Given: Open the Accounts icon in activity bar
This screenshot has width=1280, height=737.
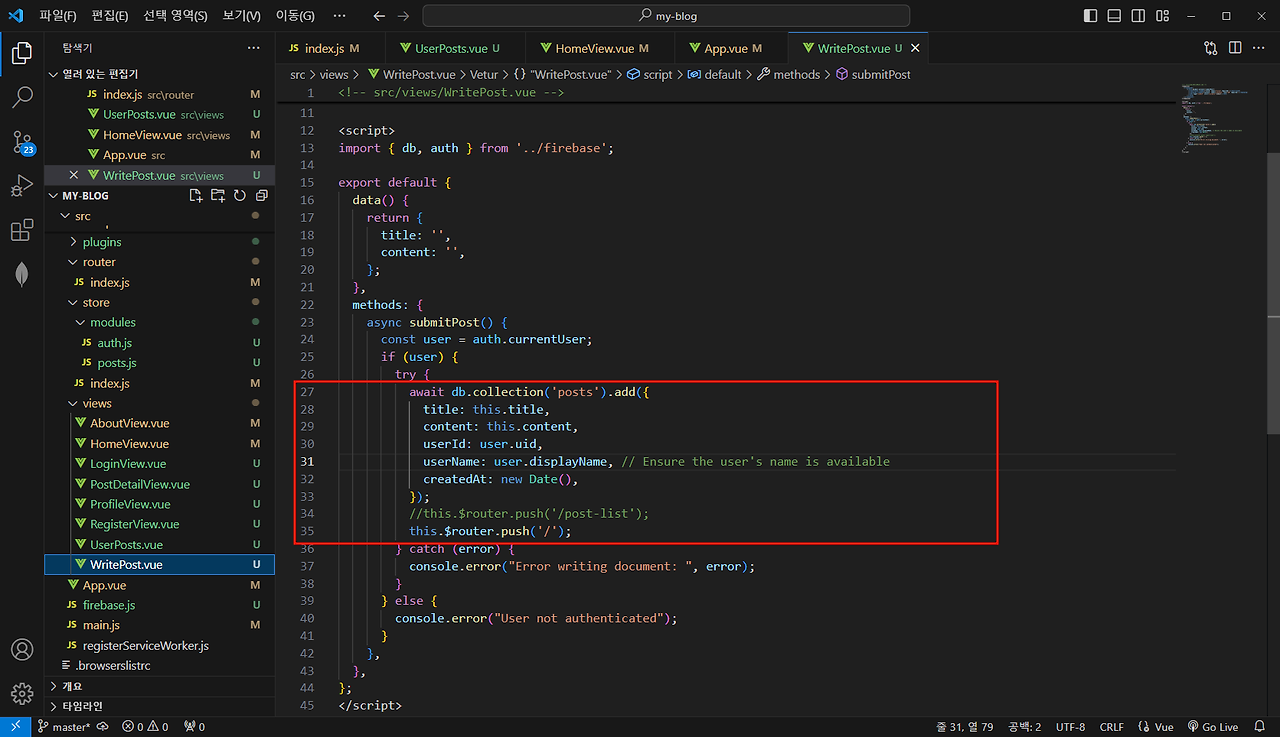Looking at the screenshot, I should click(x=22, y=649).
